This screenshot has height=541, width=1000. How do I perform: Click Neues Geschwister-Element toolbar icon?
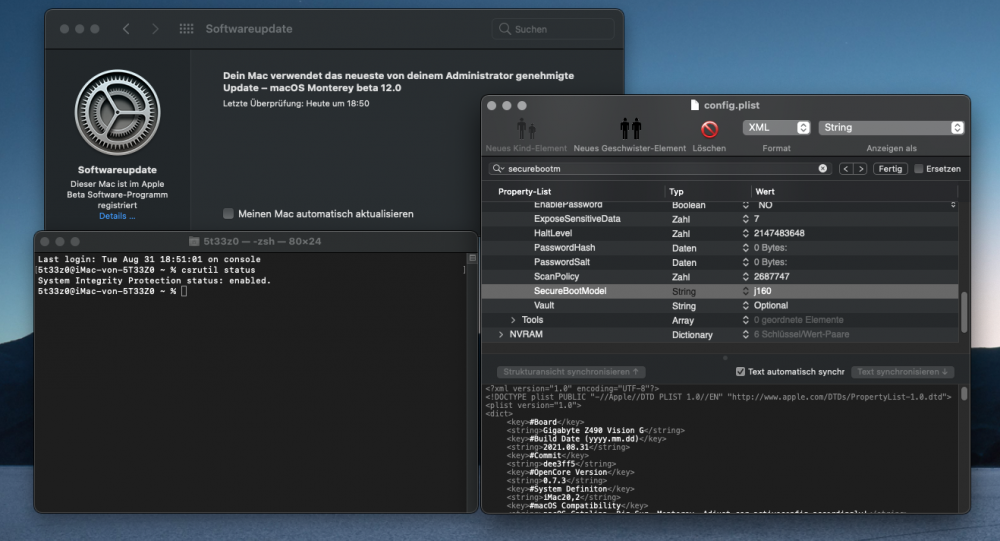coord(630,129)
